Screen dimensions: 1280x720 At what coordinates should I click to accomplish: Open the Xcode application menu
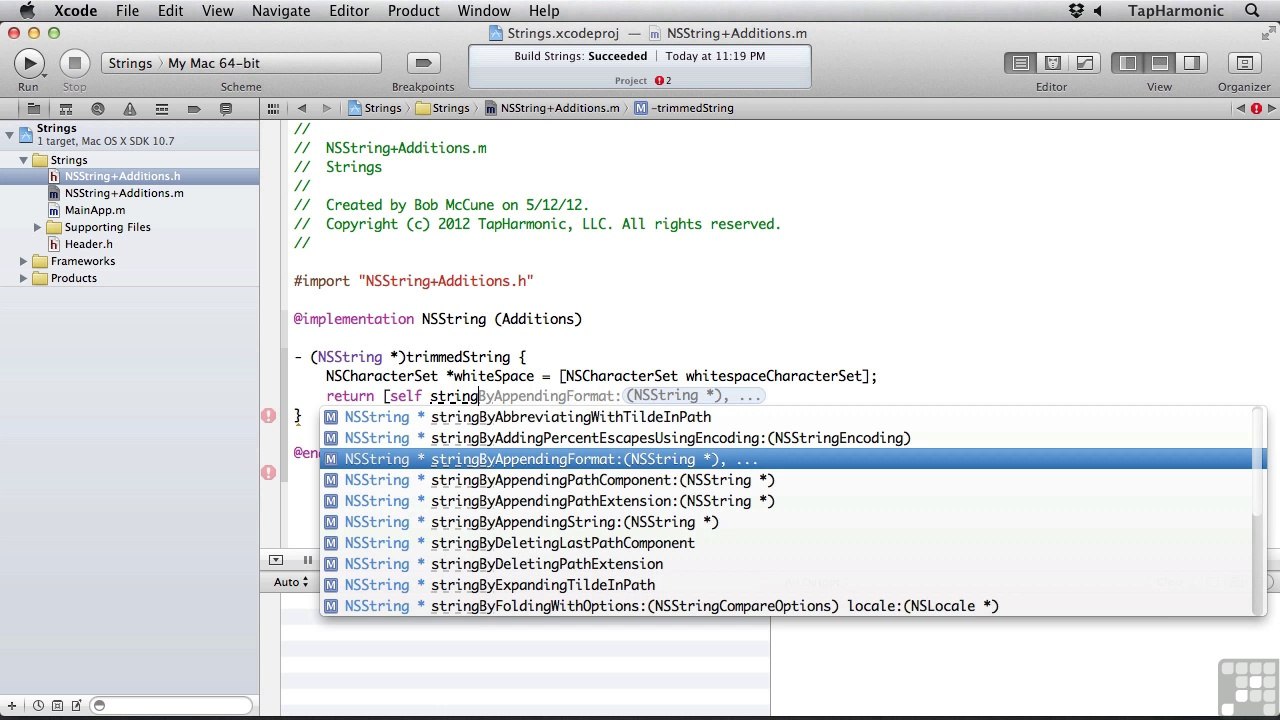pos(75,11)
